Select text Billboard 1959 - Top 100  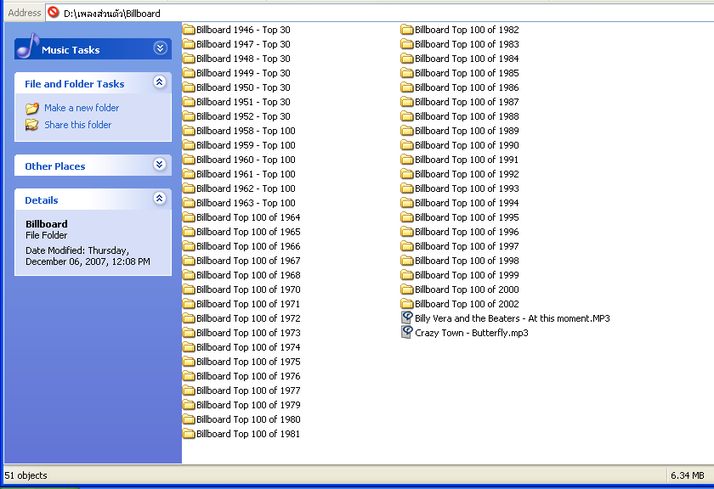(x=246, y=145)
